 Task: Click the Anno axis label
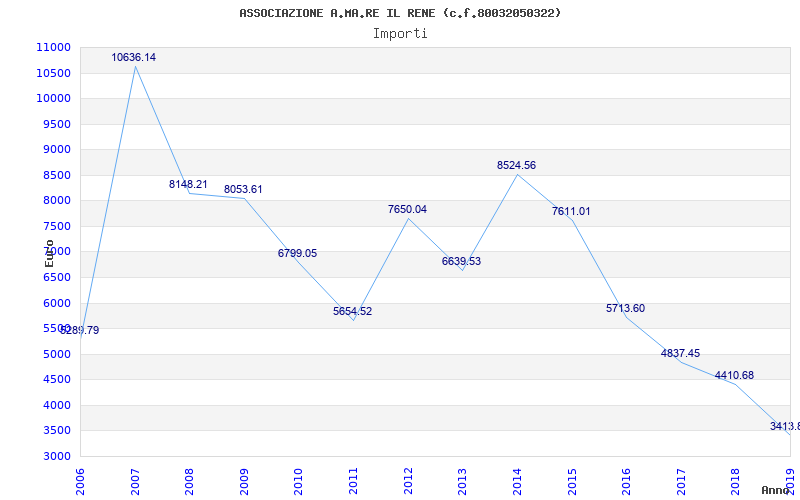[776, 490]
